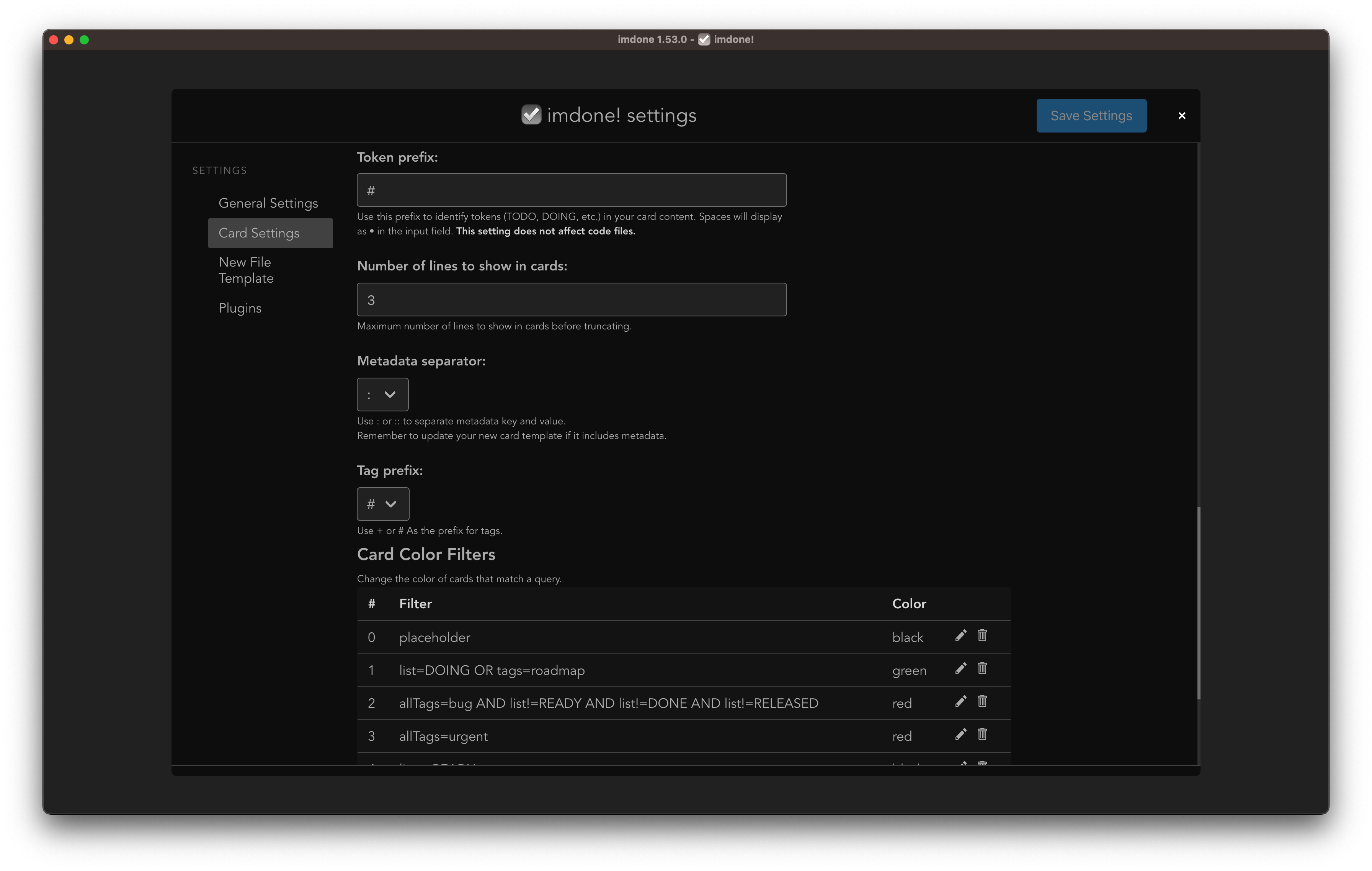1372x871 pixels.
Task: Click the 'Filter' column header
Action: click(x=415, y=604)
